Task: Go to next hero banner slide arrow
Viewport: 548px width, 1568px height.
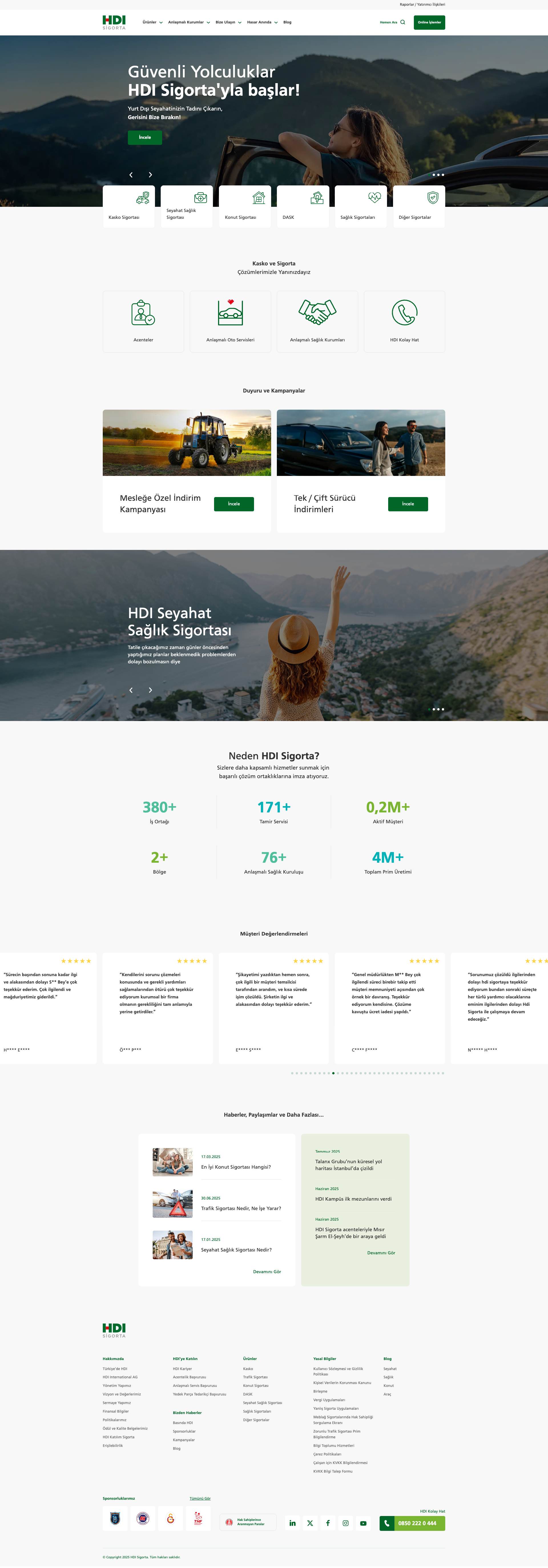Action: pos(150,175)
